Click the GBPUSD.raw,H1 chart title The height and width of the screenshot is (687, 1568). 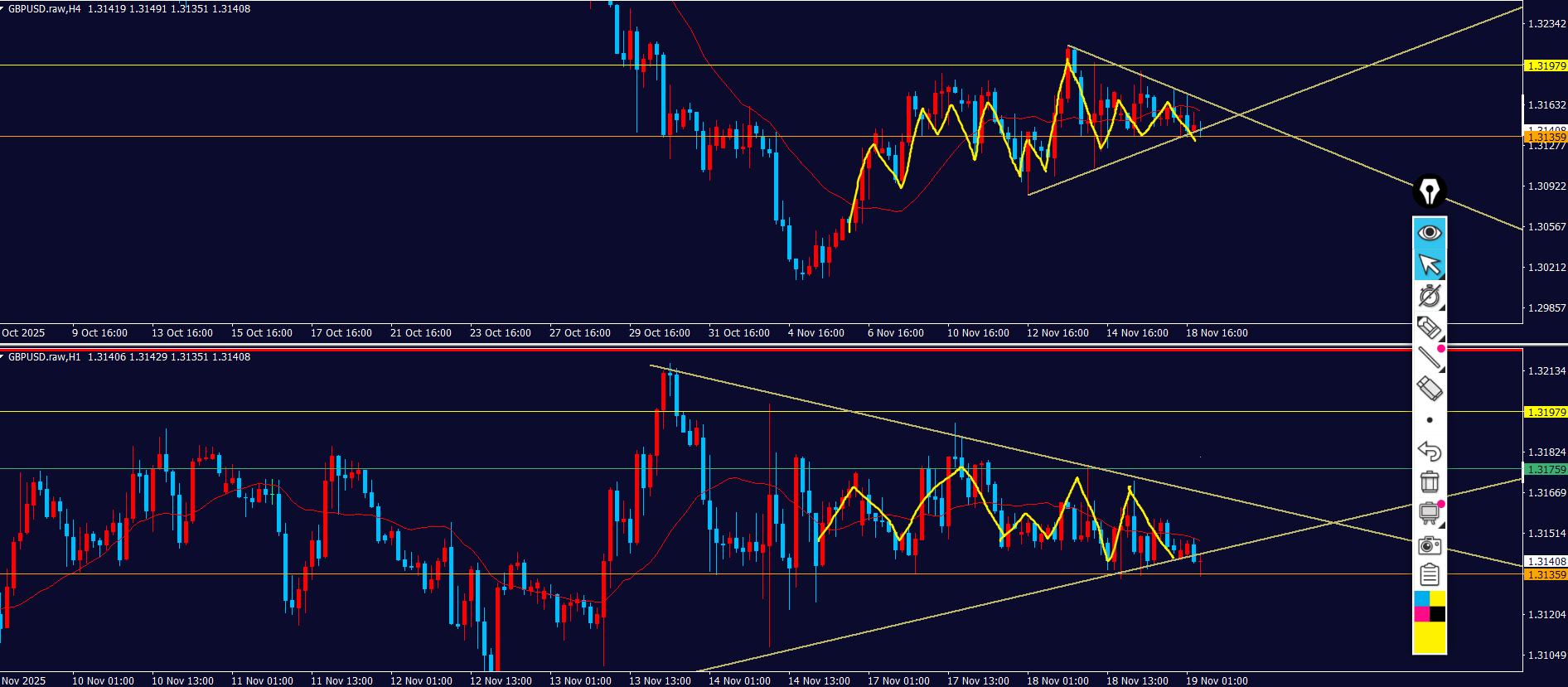pyautogui.click(x=45, y=357)
